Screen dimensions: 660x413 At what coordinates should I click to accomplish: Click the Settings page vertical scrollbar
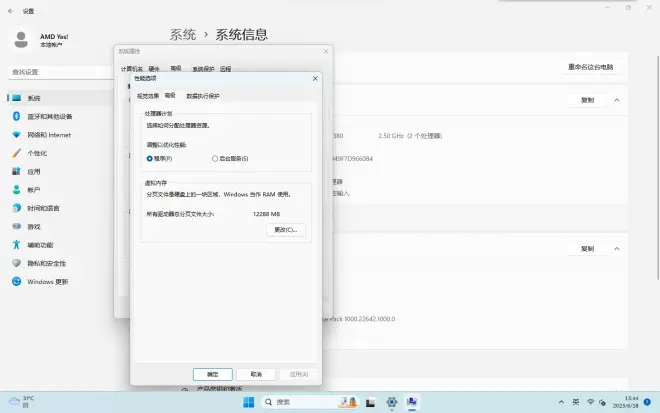(658, 168)
